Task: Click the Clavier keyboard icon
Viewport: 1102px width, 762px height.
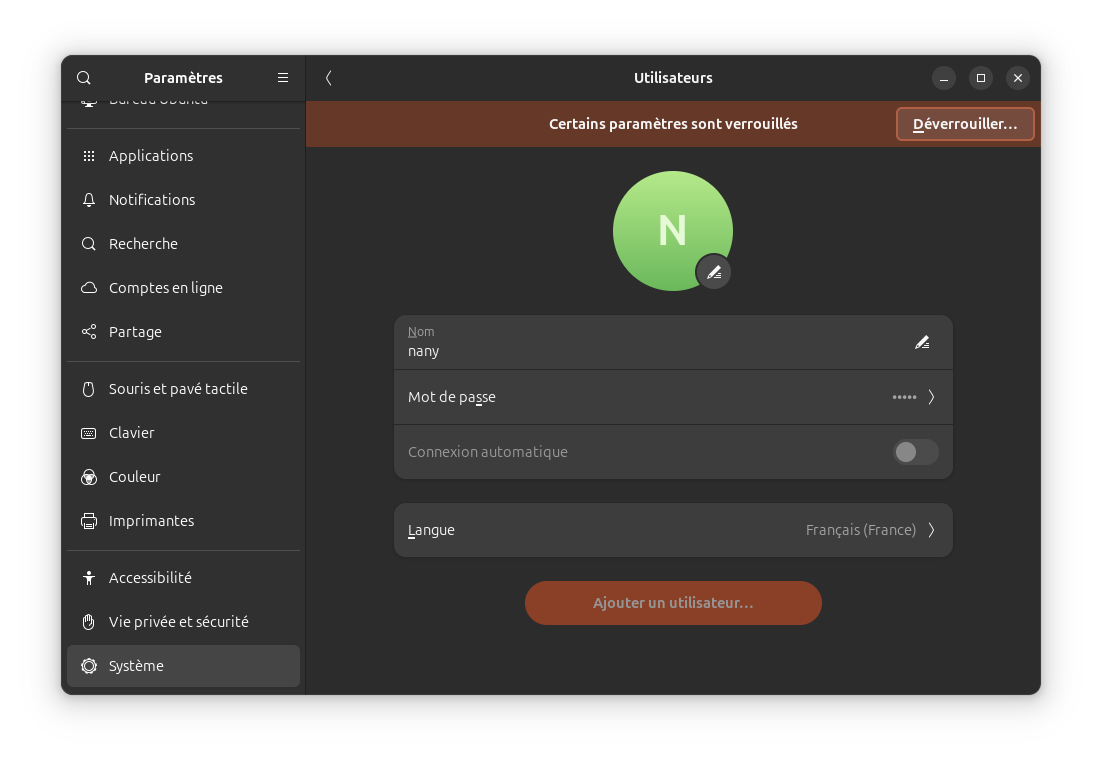Action: point(89,433)
